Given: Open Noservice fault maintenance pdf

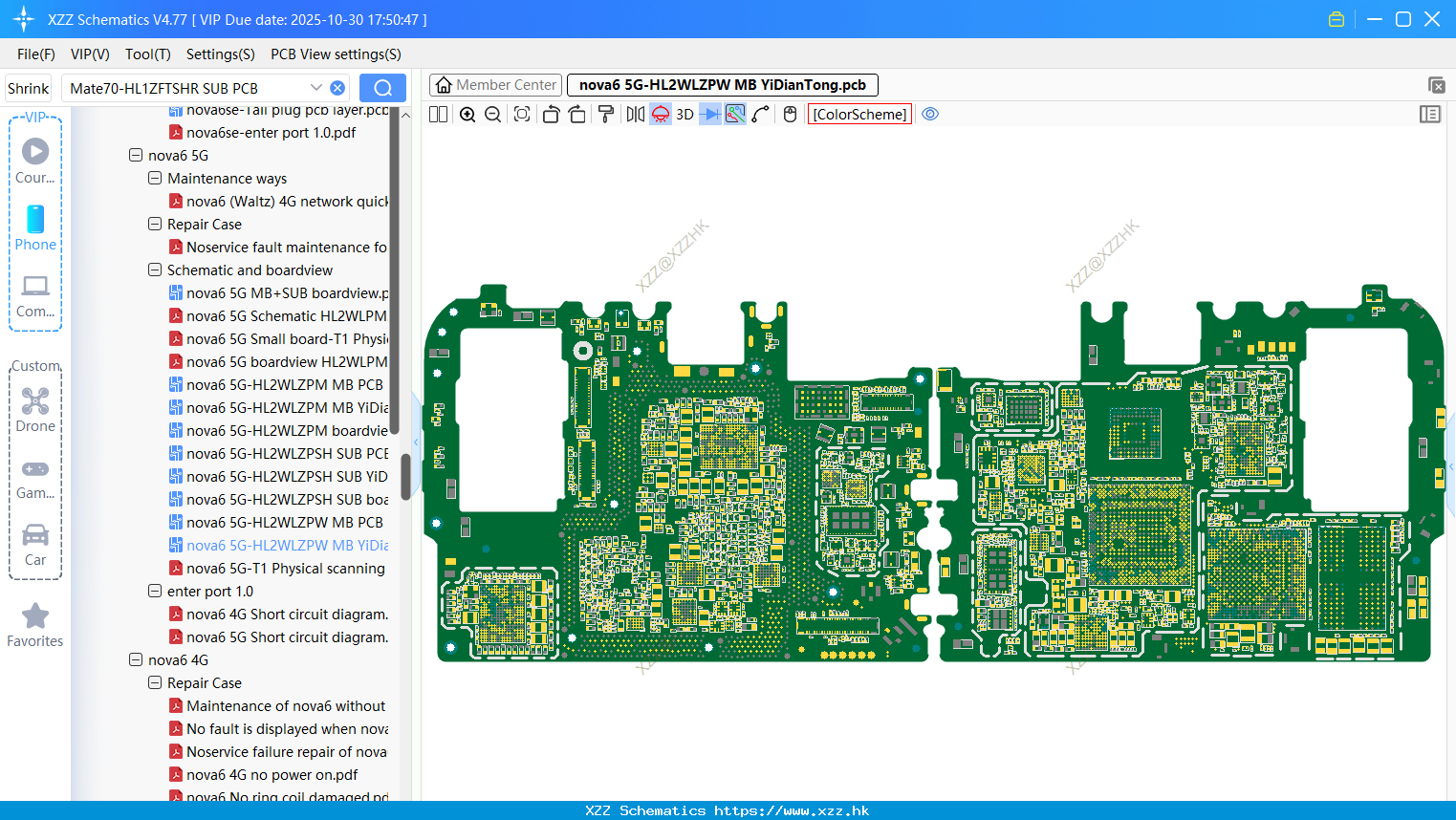Looking at the screenshot, I should (279, 247).
